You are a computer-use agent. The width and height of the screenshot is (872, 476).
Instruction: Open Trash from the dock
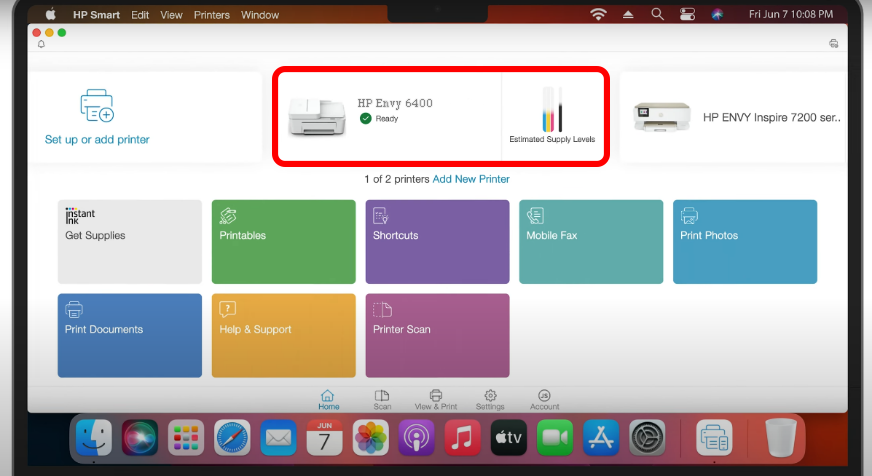coord(781,437)
